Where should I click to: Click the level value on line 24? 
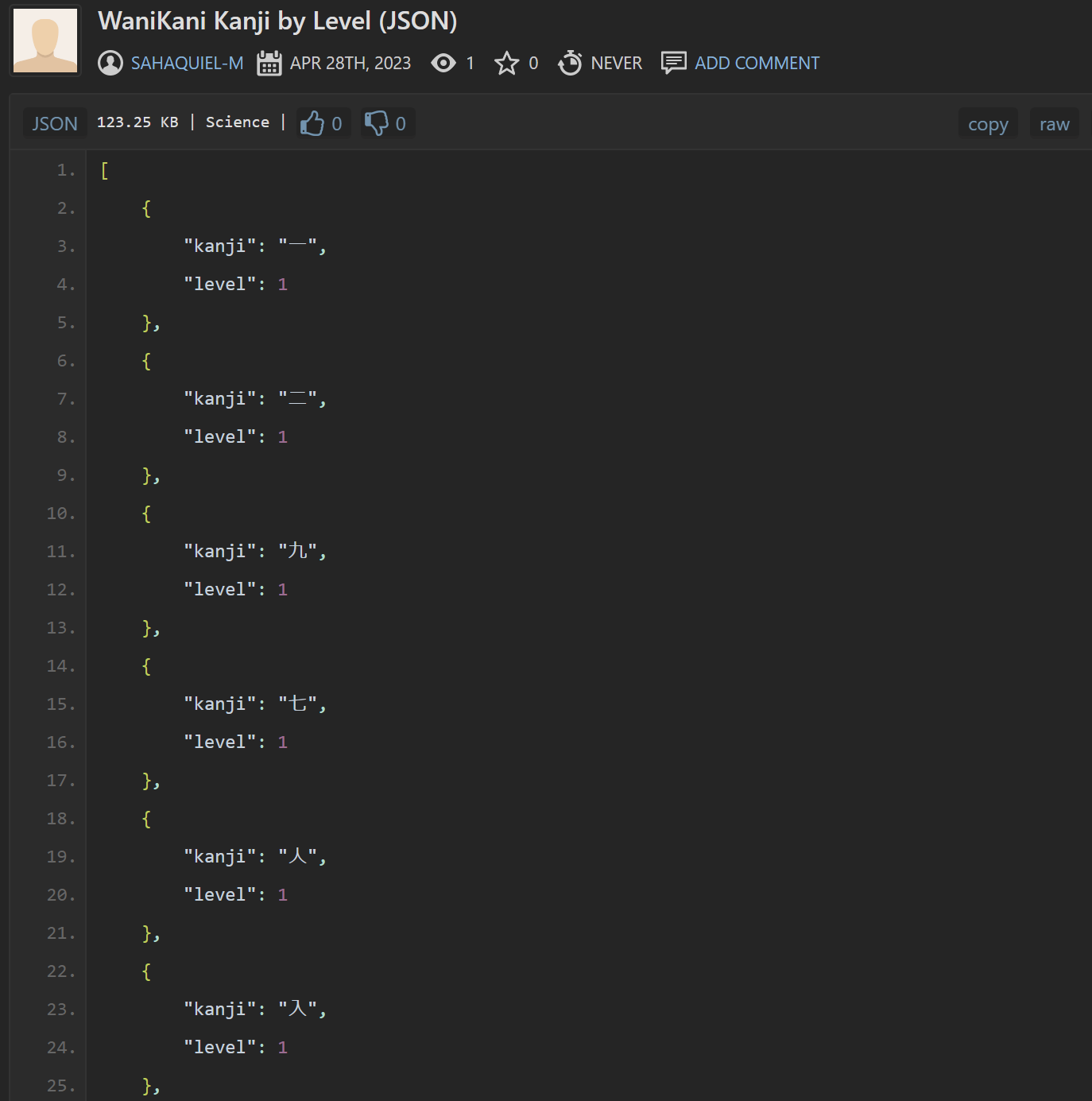(282, 1047)
